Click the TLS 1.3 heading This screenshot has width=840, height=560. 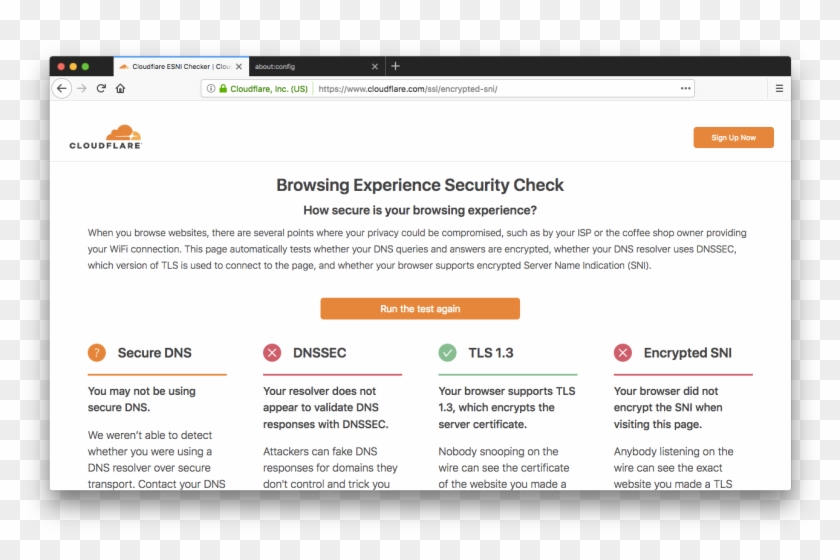(491, 353)
